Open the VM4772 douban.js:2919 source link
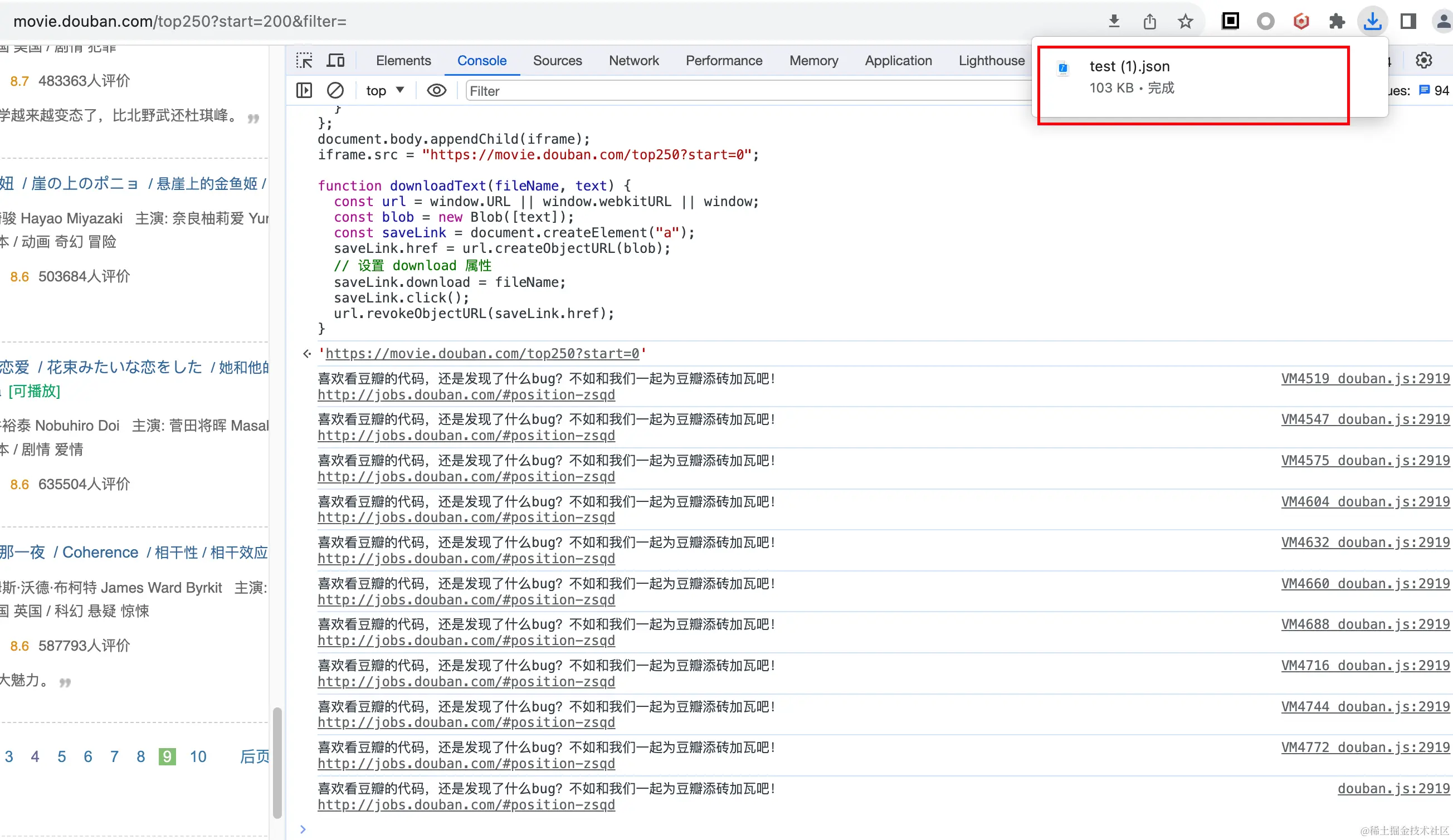Viewport: 1453px width, 840px height. click(1366, 748)
